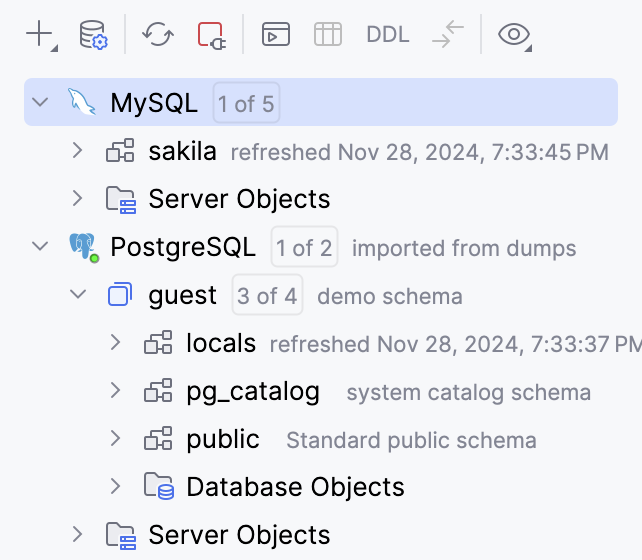Select the locals schema item

click(221, 343)
